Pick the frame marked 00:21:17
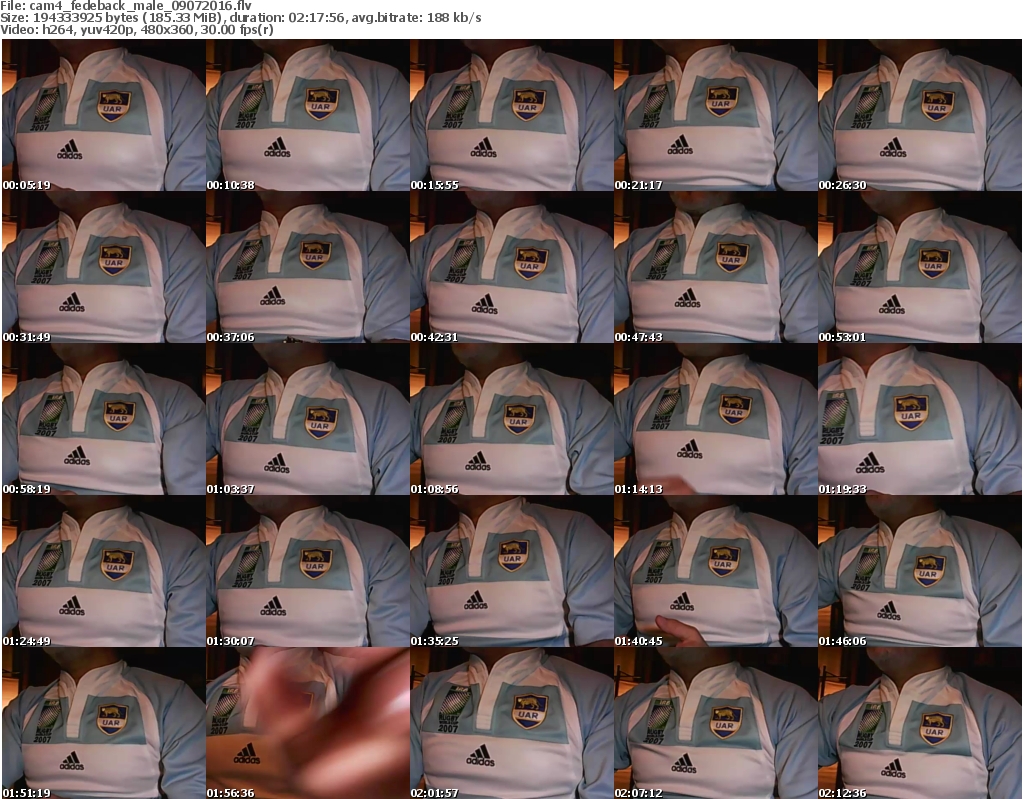The height and width of the screenshot is (799, 1024). (716, 115)
